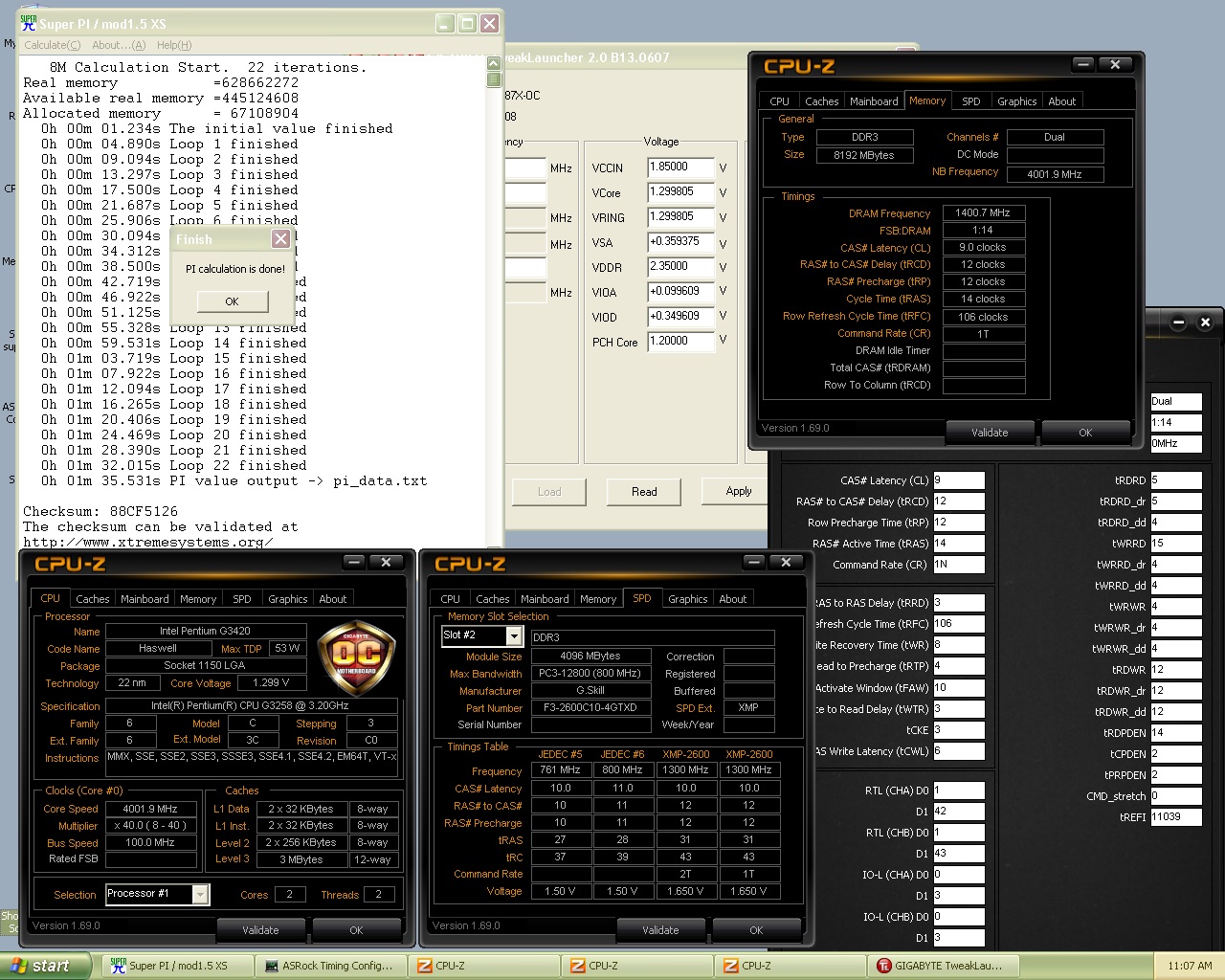1225x980 pixels.
Task: Click the VRING voltage input field
Action: point(680,217)
